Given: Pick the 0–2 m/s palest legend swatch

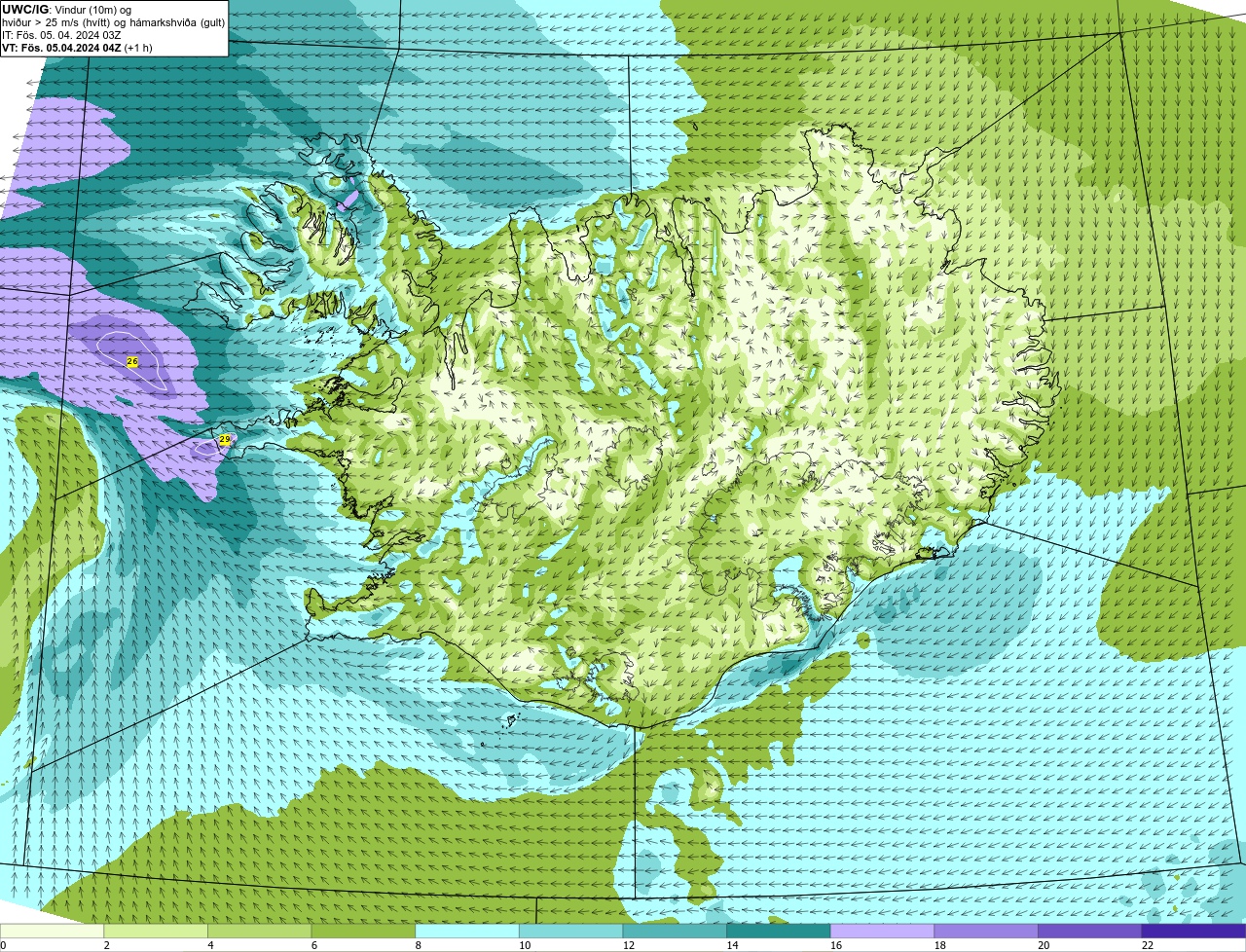Looking at the screenshot, I should pos(52,931).
